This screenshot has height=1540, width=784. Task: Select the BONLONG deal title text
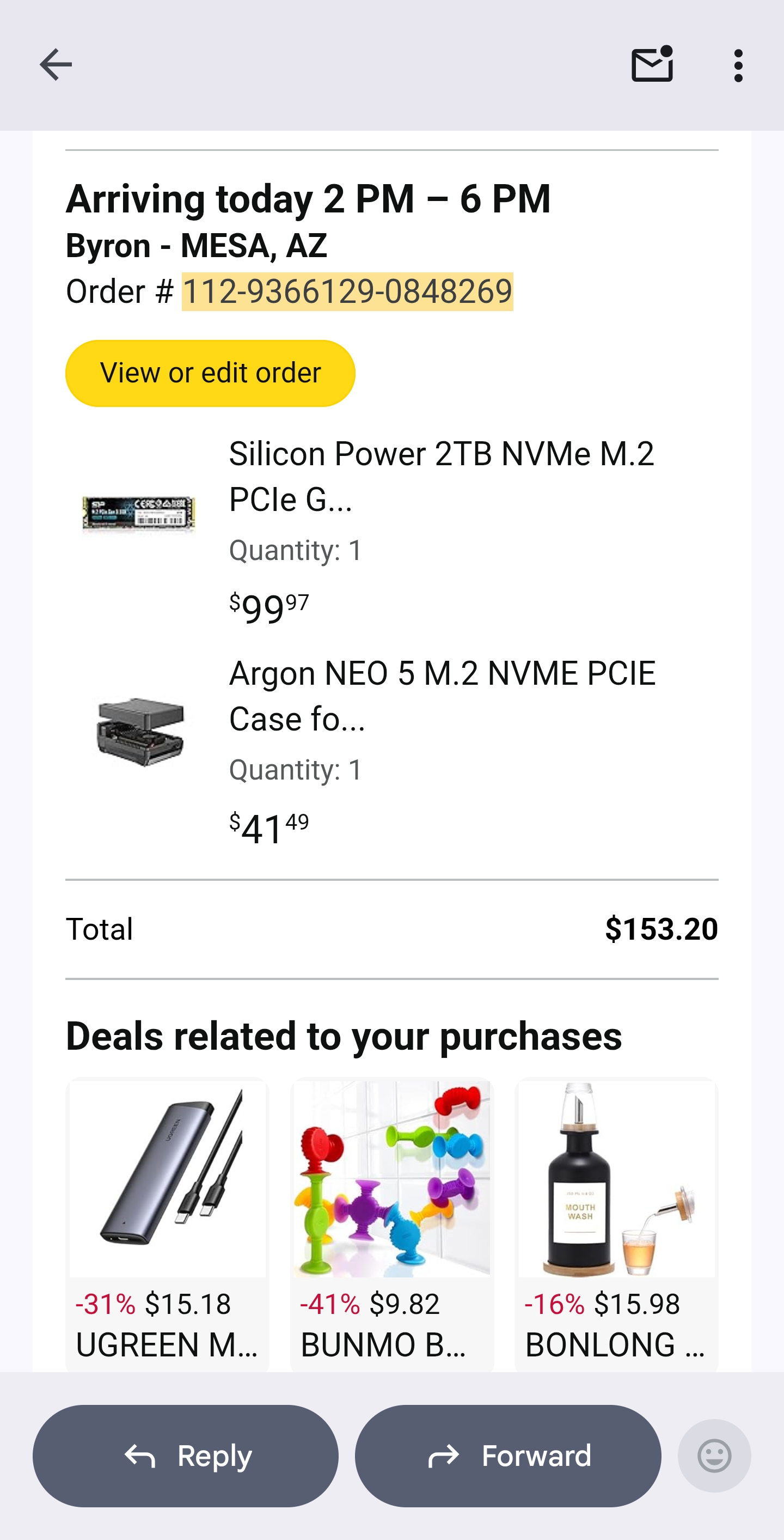click(615, 1345)
